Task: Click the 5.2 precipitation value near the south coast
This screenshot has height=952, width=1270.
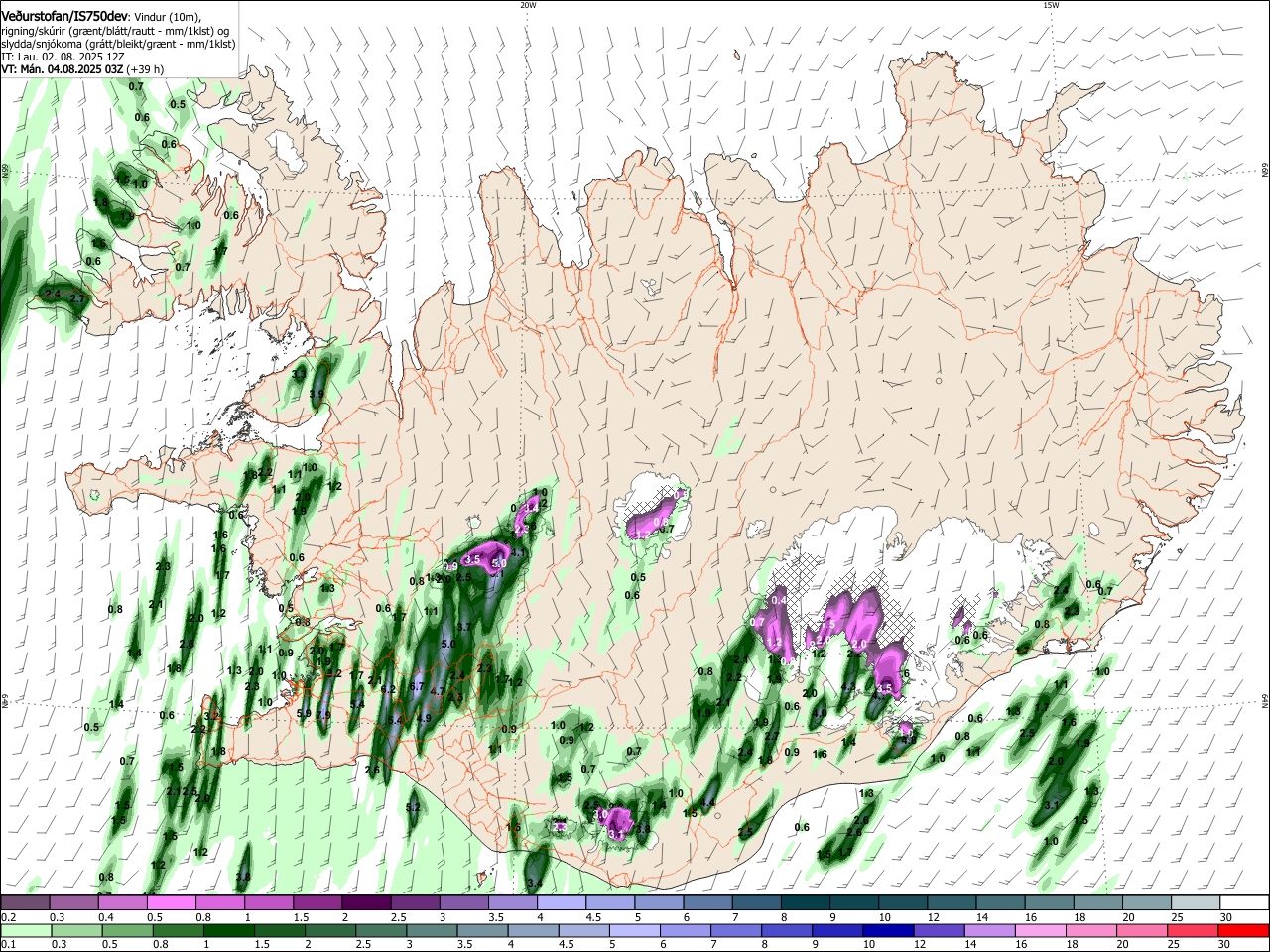Action: [414, 807]
